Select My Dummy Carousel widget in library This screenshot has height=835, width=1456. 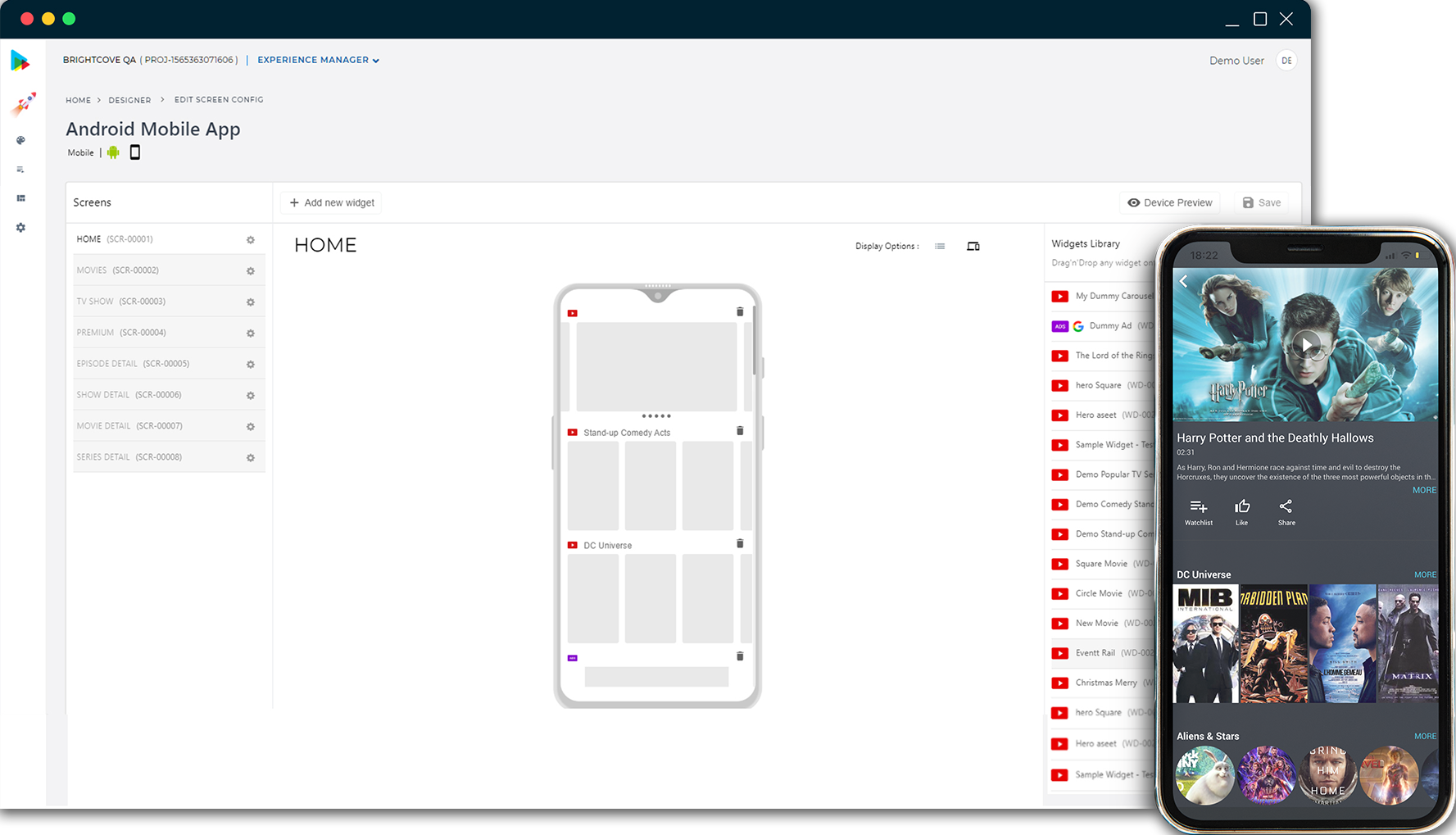pyautogui.click(x=1103, y=296)
